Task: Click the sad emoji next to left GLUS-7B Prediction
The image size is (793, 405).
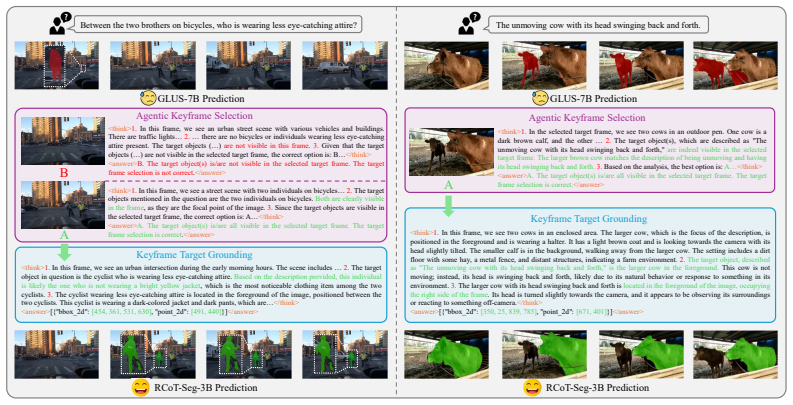Action: pos(148,98)
